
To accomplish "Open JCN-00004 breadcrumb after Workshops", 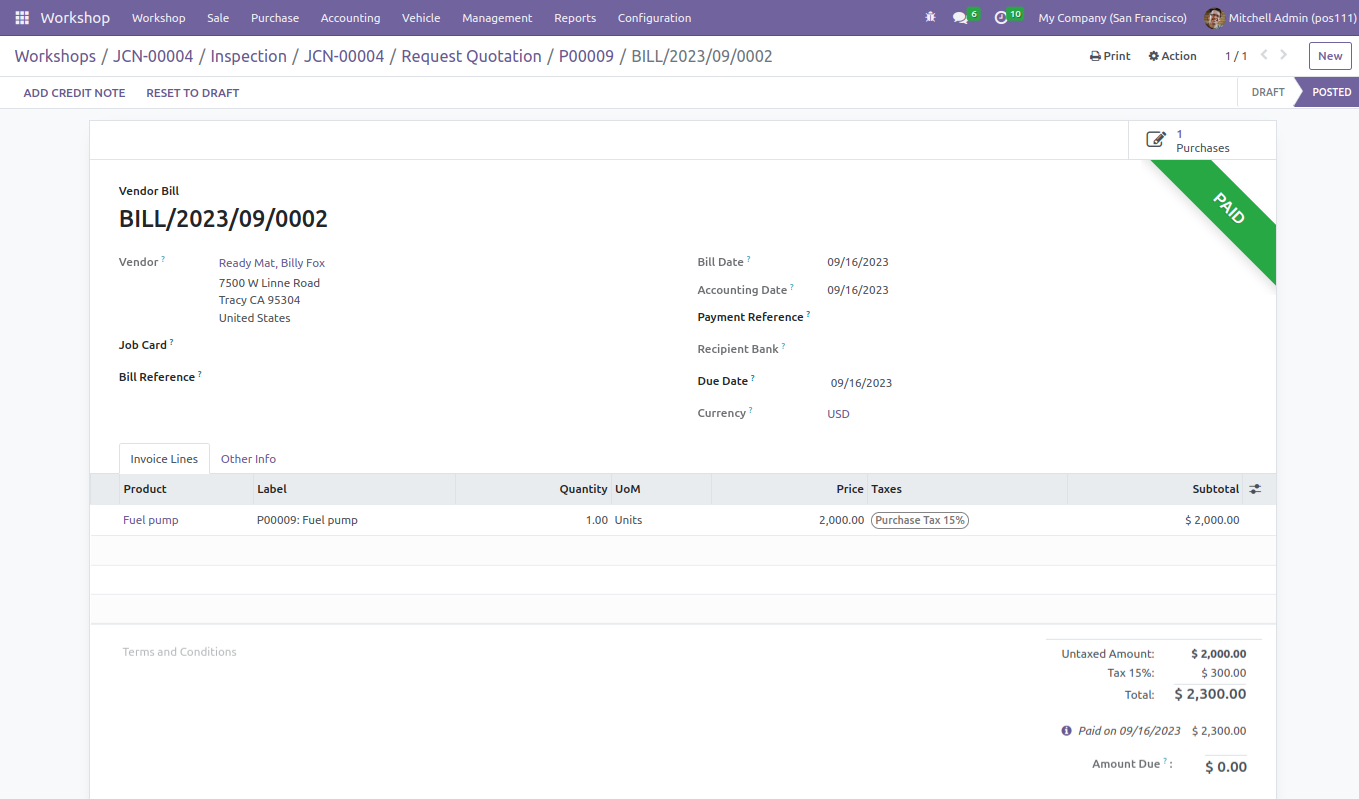I will [x=153, y=56].
